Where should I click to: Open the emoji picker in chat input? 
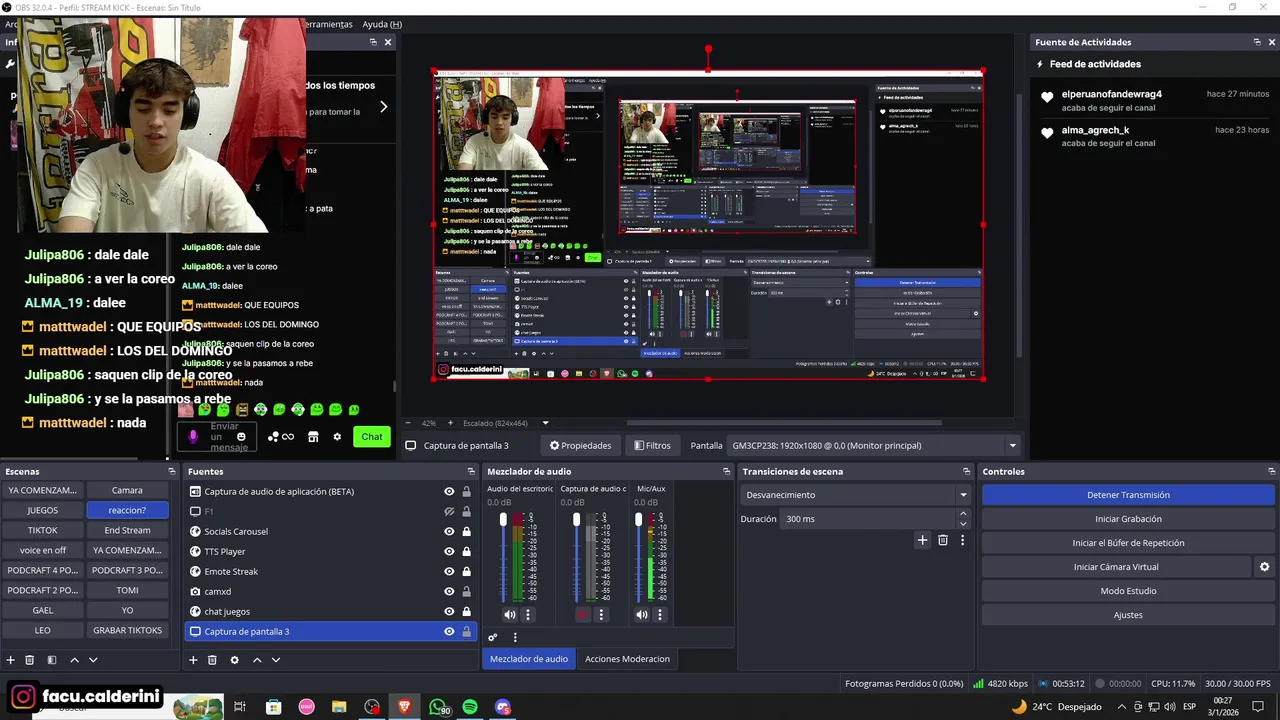click(x=241, y=437)
